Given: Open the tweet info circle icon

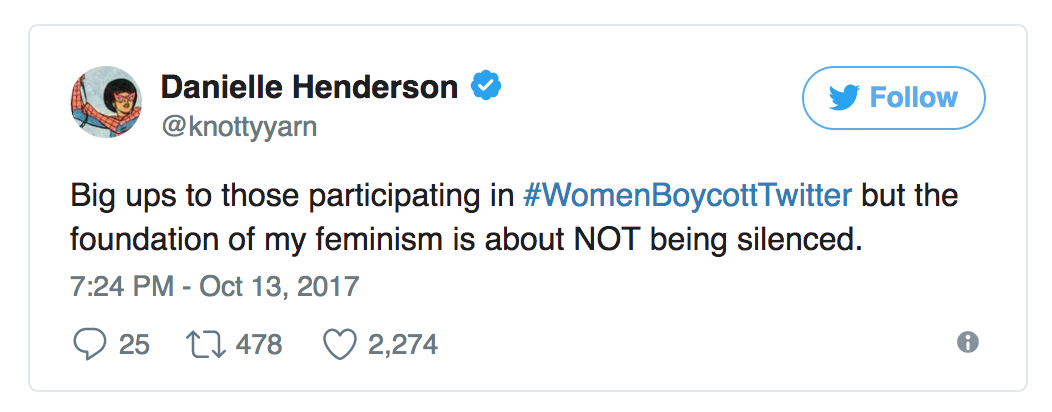Looking at the screenshot, I should [967, 343].
